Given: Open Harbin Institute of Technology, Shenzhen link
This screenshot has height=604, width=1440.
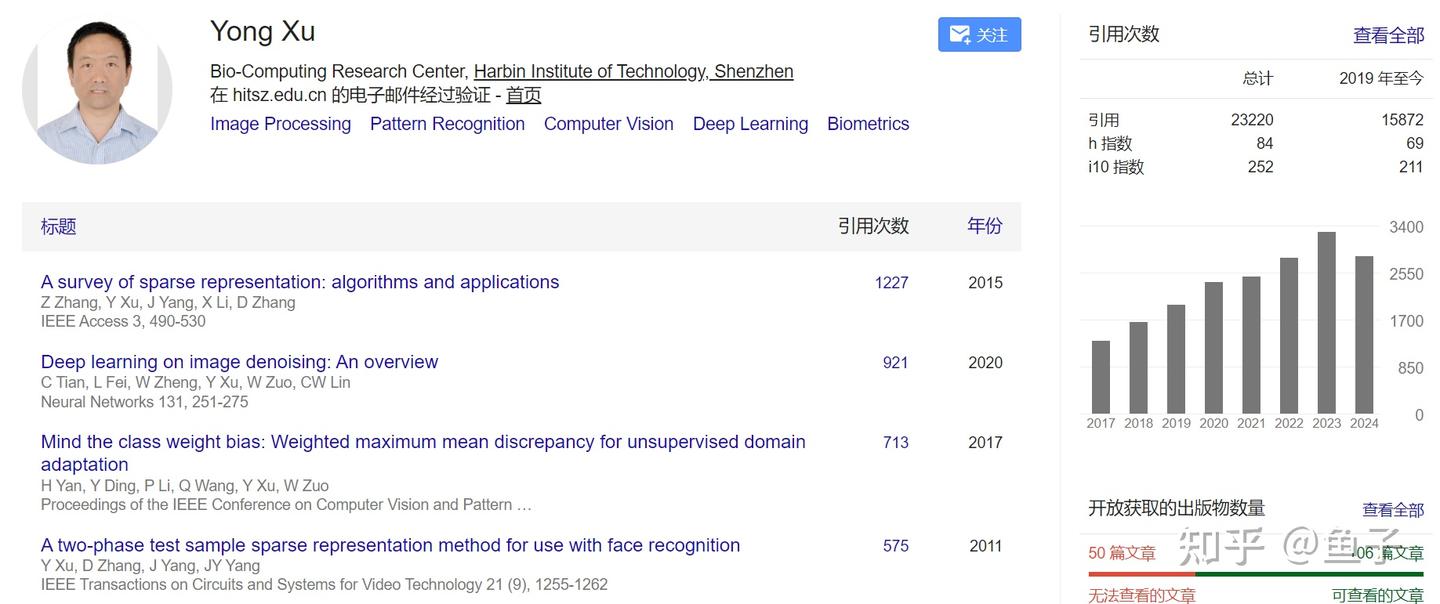Looking at the screenshot, I should pos(633,71).
